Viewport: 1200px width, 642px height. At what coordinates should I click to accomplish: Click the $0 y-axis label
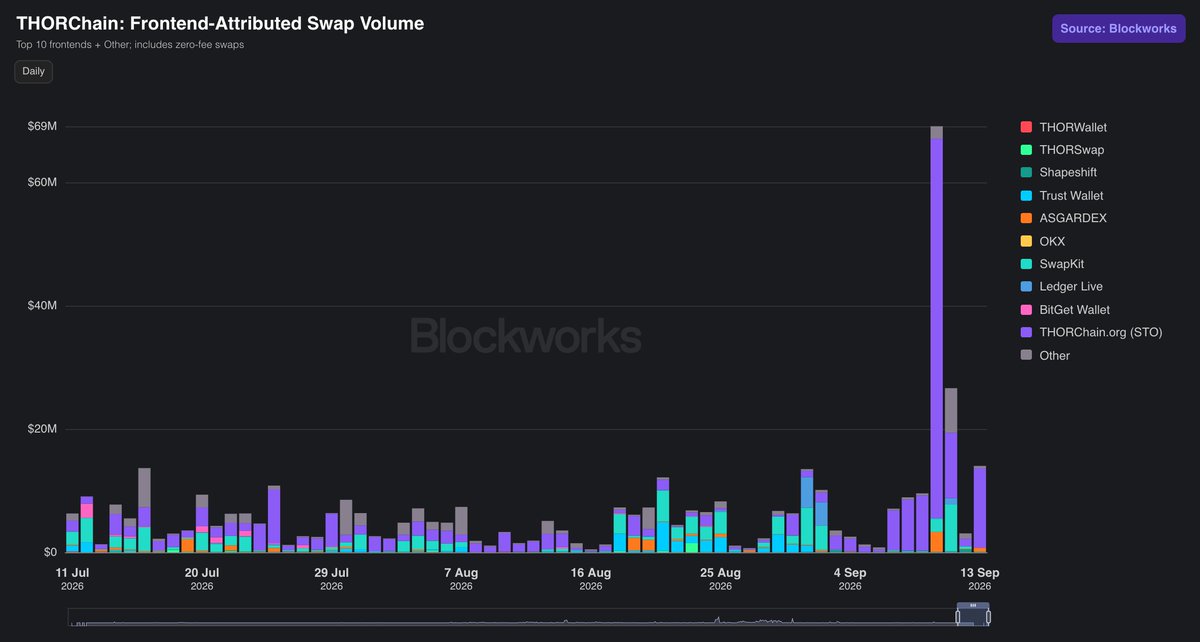click(49, 552)
